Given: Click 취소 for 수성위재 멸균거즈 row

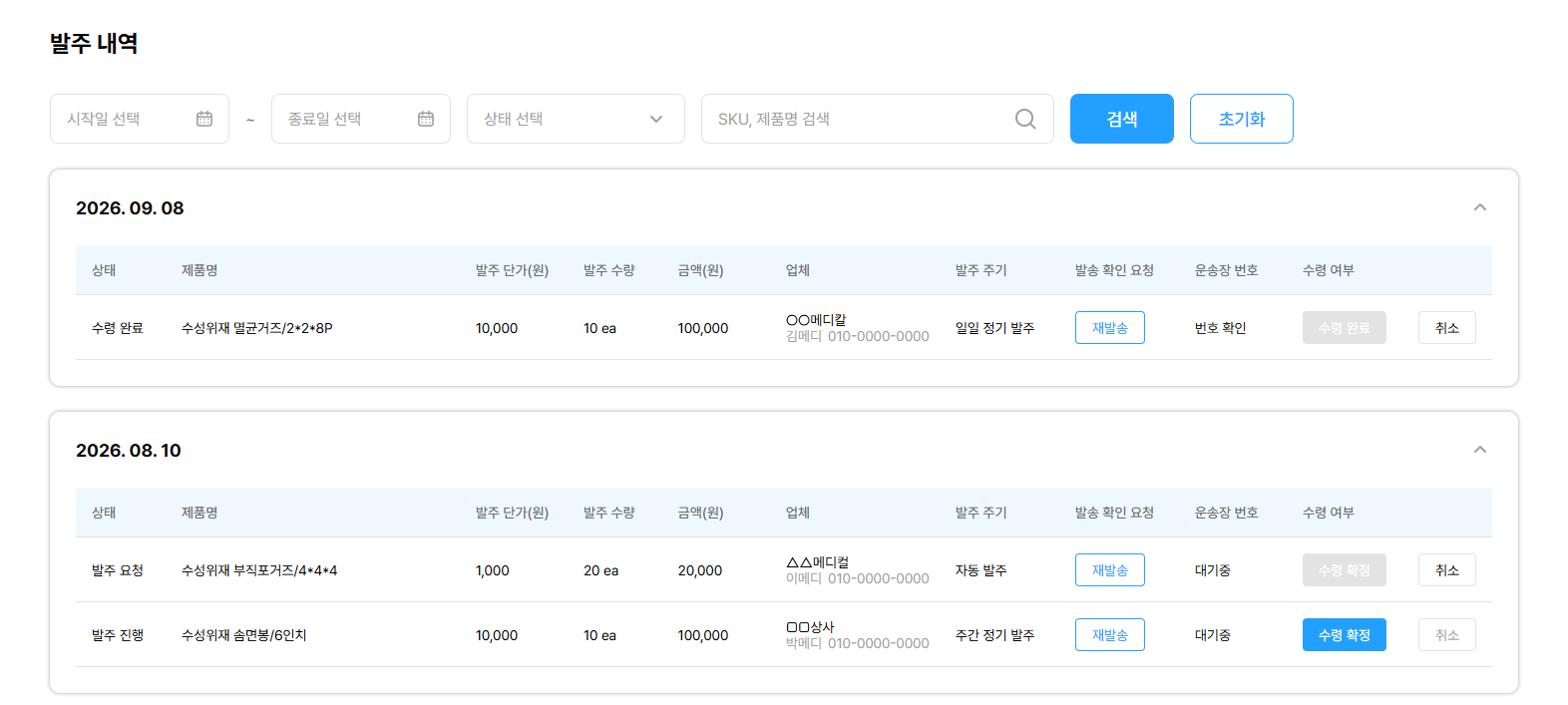Looking at the screenshot, I should click(x=1447, y=328).
